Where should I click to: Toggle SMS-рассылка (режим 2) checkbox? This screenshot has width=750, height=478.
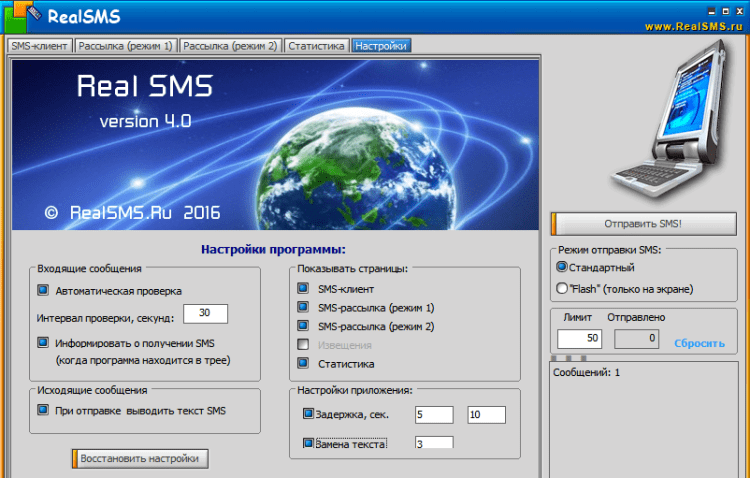click(x=303, y=325)
